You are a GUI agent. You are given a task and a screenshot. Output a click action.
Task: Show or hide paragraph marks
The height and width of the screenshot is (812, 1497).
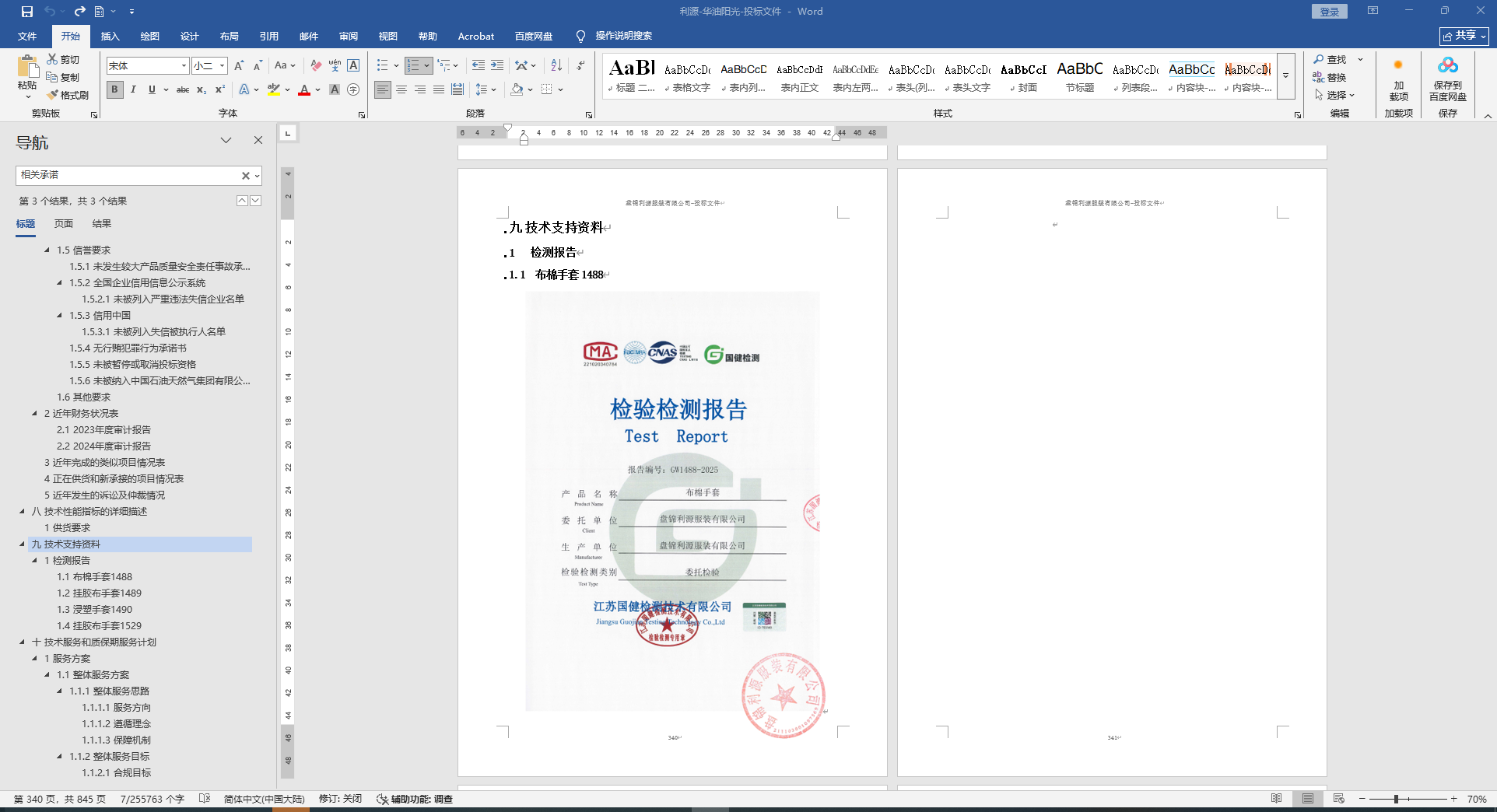[580, 65]
